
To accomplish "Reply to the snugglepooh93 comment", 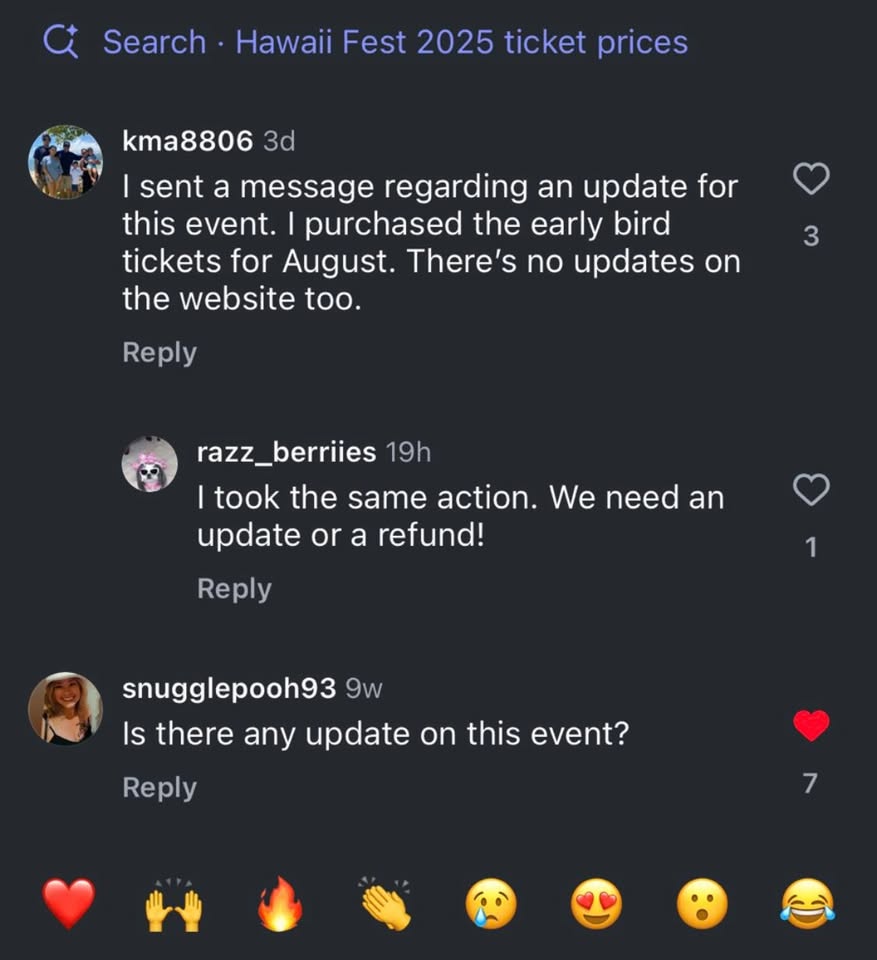I will [x=159, y=787].
